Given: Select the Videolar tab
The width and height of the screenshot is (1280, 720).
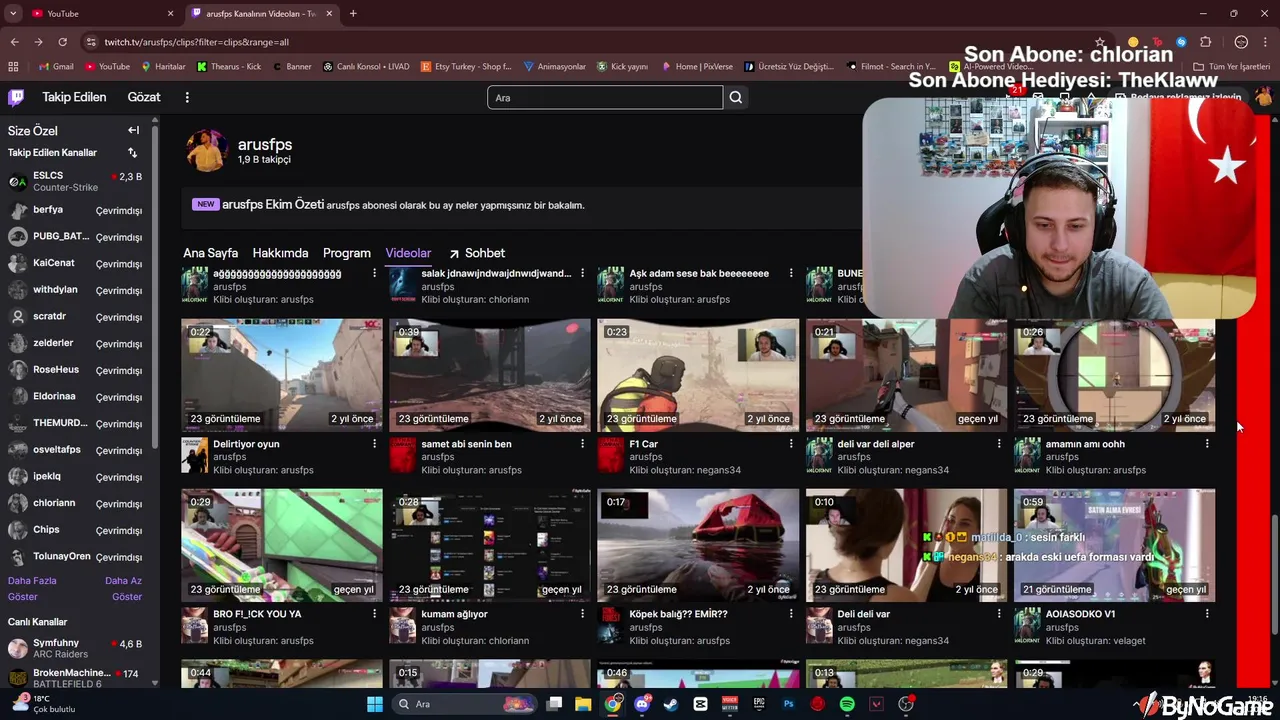Looking at the screenshot, I should click(x=408, y=253).
